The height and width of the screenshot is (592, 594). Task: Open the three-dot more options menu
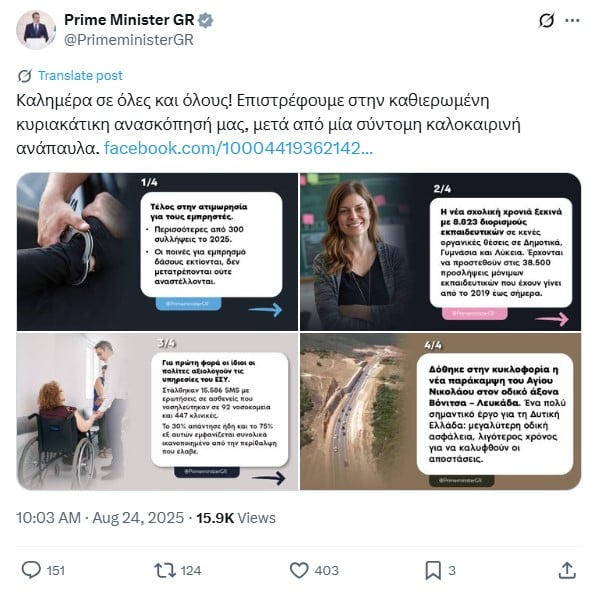coord(572,20)
